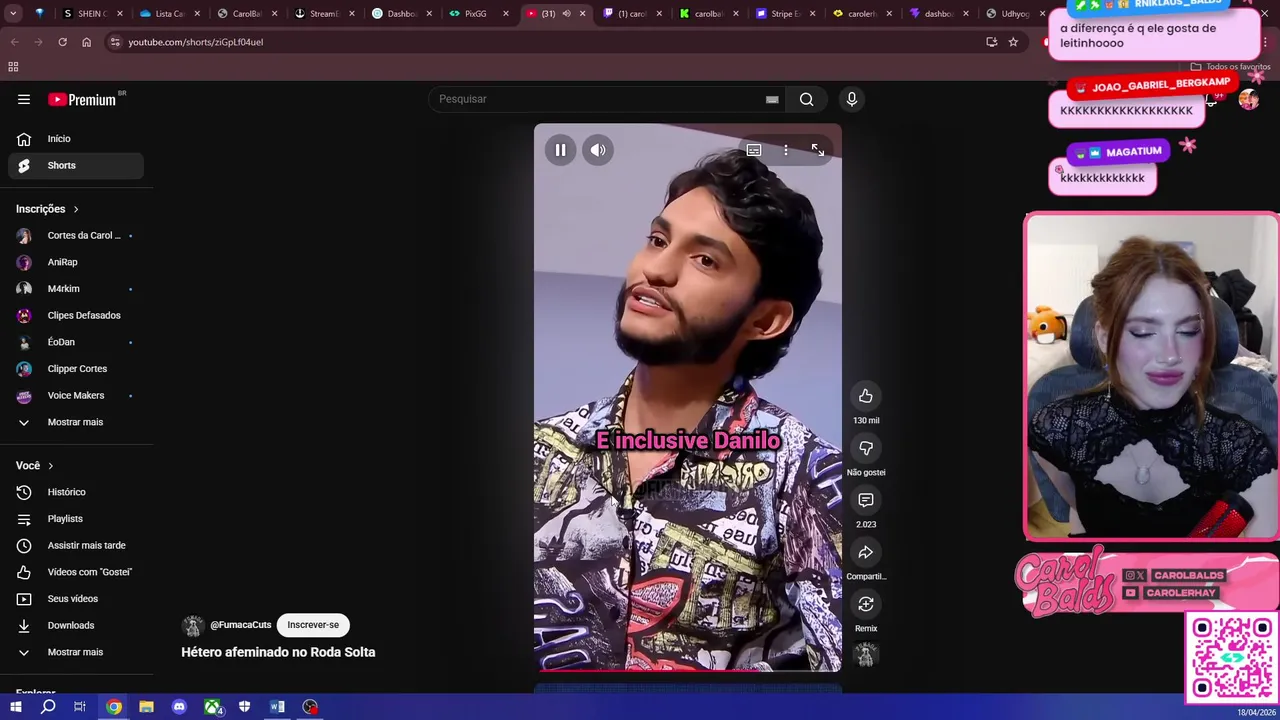Screen dimensions: 1280x720
Task: Open the three-dot more options on the player
Action: click(786, 150)
